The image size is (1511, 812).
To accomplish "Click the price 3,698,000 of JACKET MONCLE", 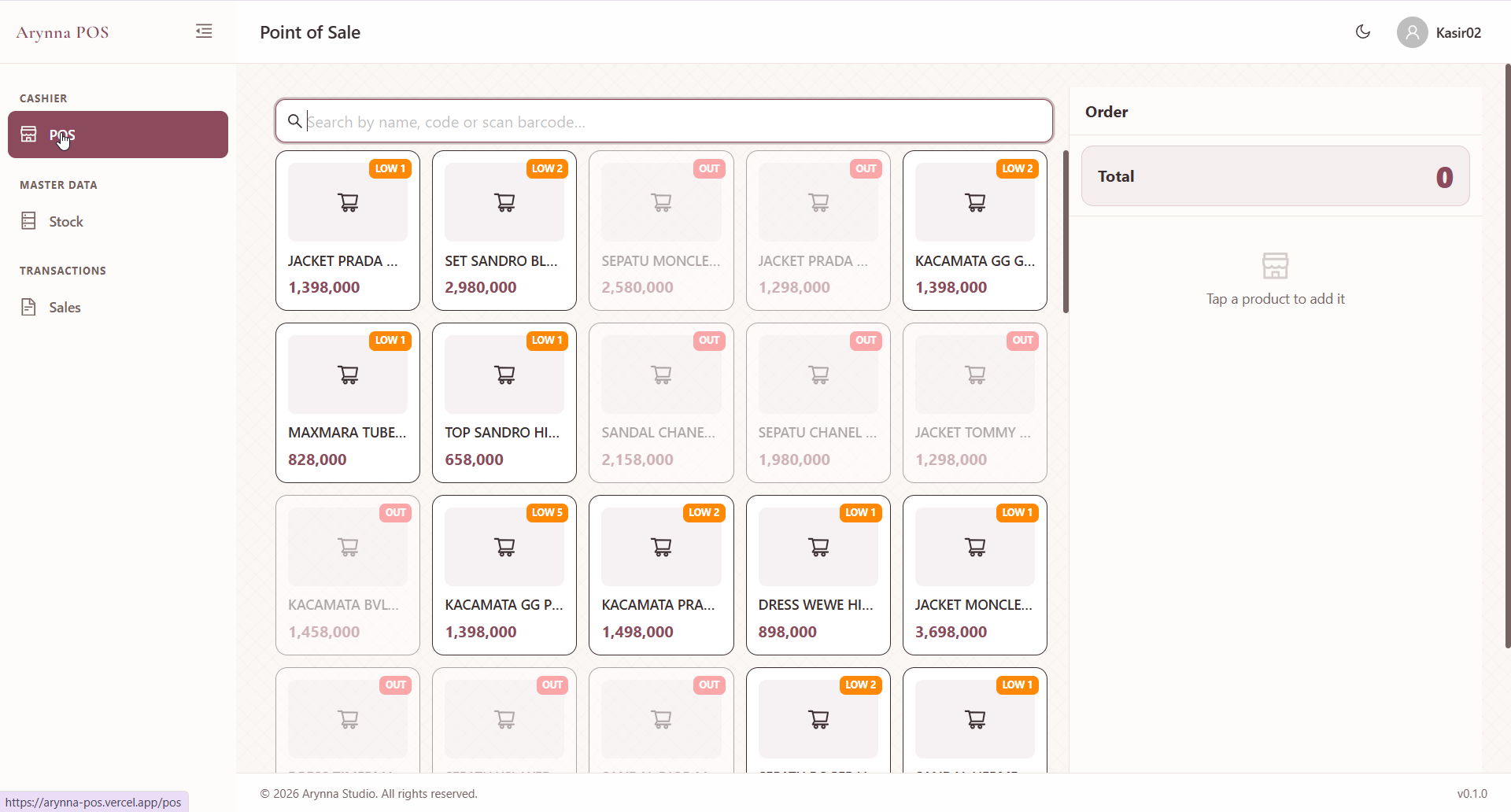I will pyautogui.click(x=951, y=632).
